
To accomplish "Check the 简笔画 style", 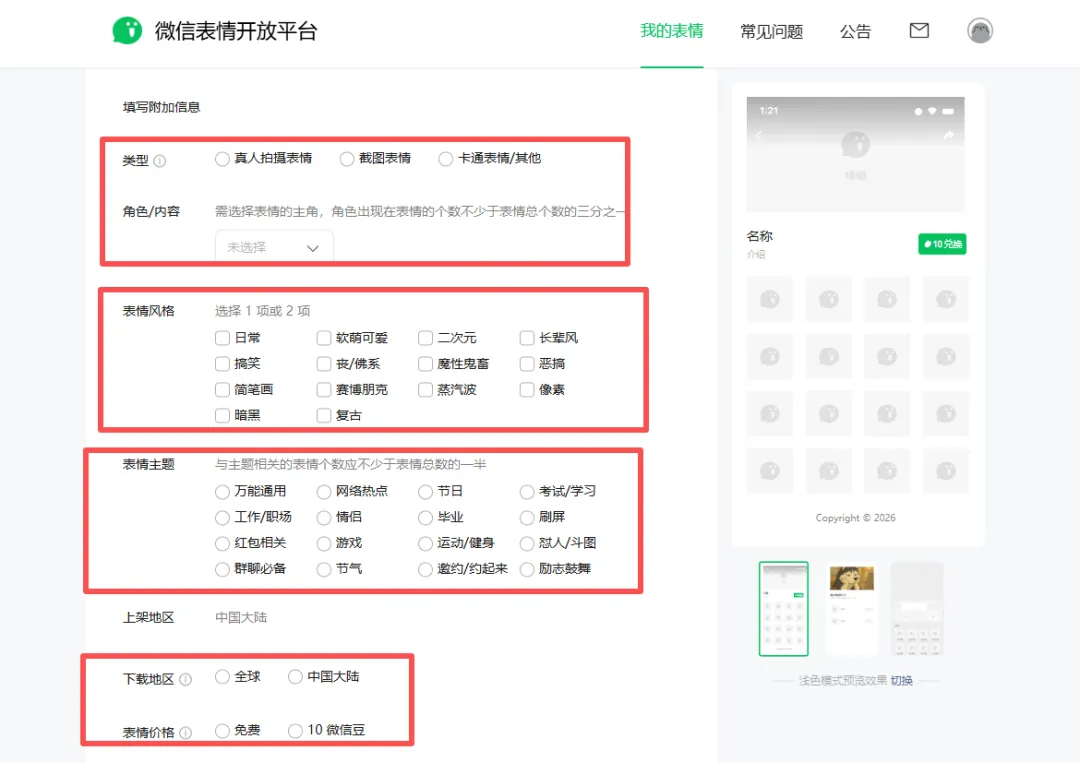I will tap(222, 390).
